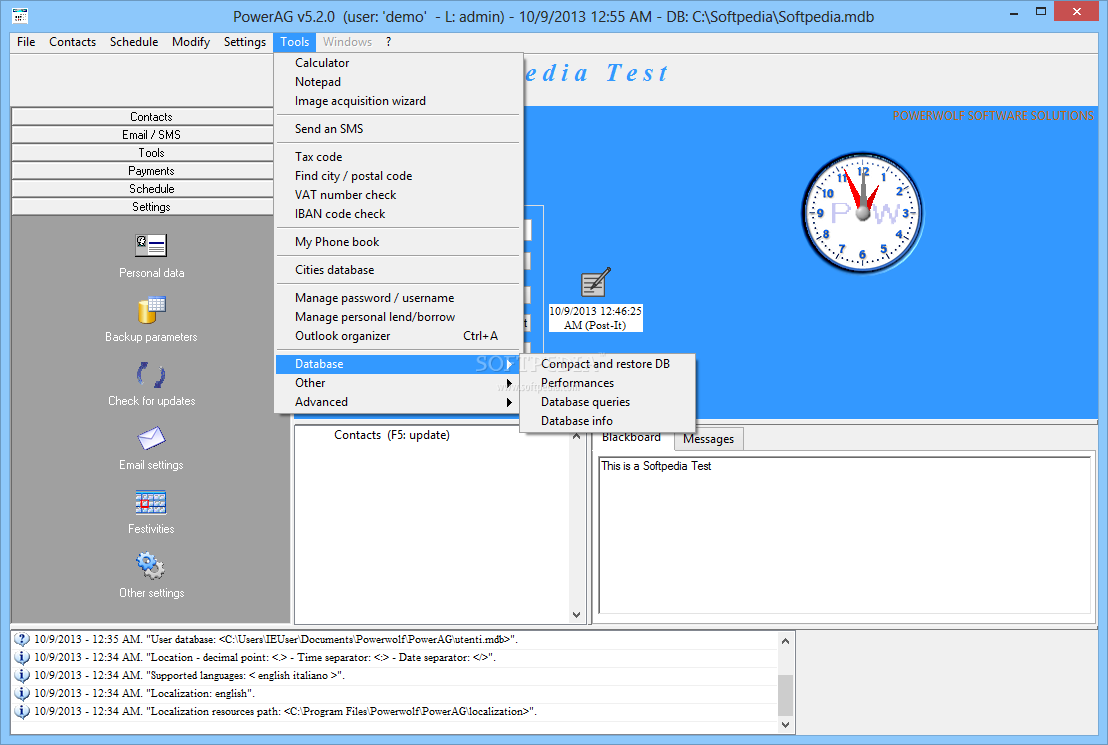Select VAT number check
Screen dimensions: 1108x745
(x=398, y=195)
